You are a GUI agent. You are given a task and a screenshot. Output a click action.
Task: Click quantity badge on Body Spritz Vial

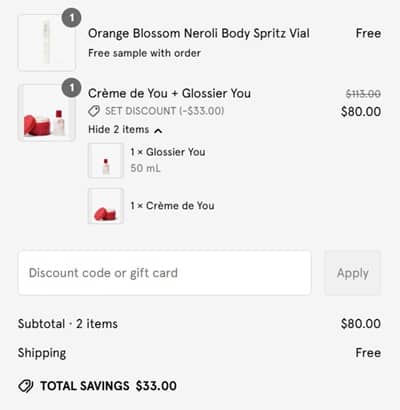(x=71, y=18)
